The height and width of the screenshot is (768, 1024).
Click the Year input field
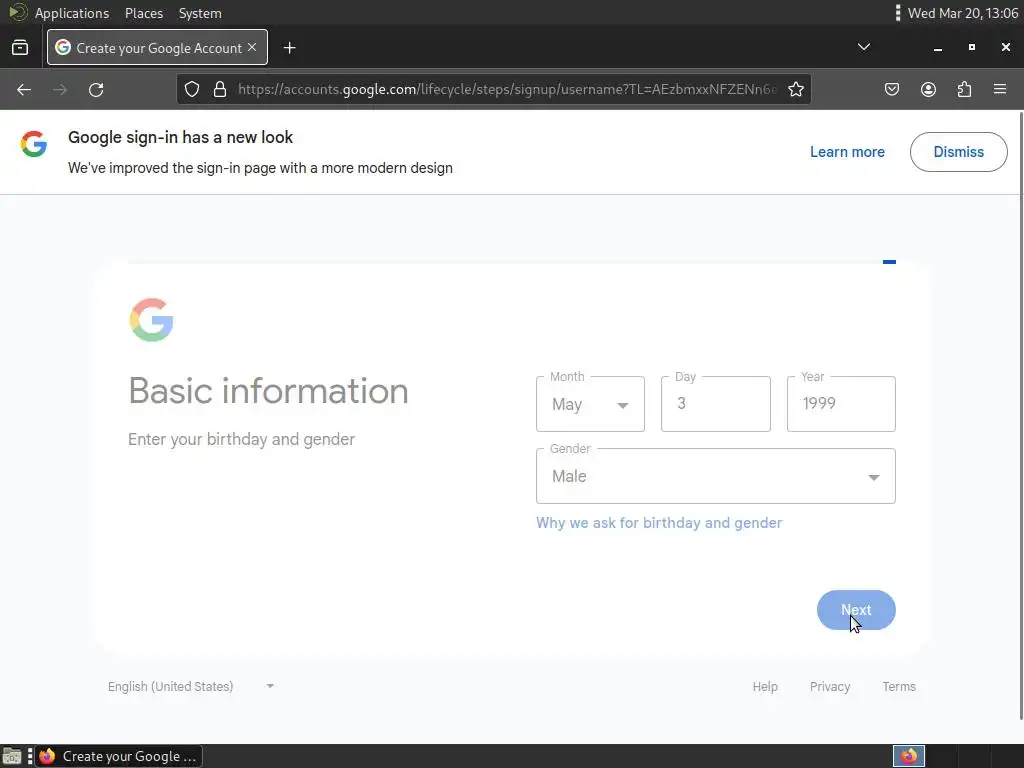pyautogui.click(x=841, y=404)
